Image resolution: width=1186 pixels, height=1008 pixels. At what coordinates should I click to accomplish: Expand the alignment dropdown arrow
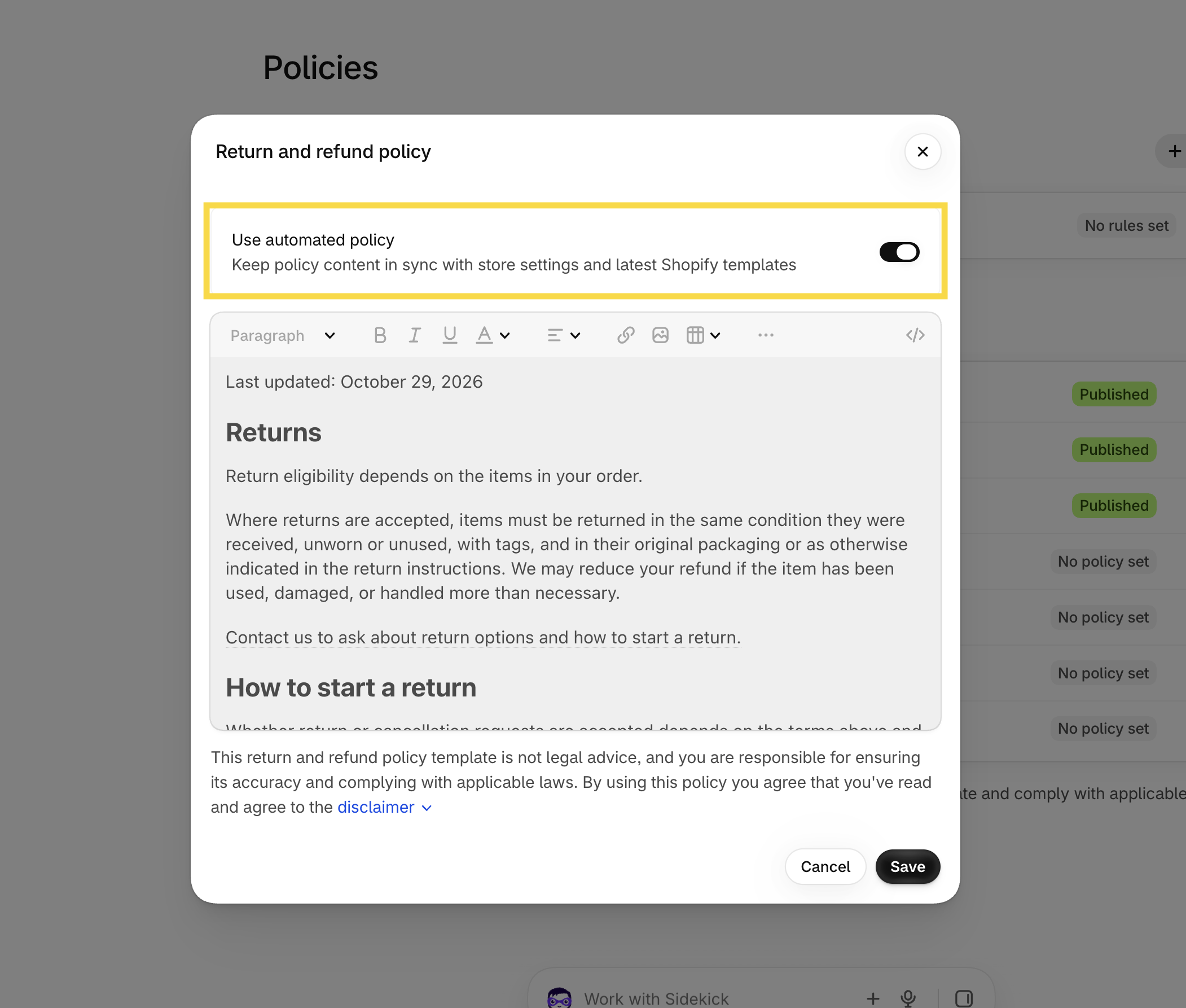click(x=576, y=336)
